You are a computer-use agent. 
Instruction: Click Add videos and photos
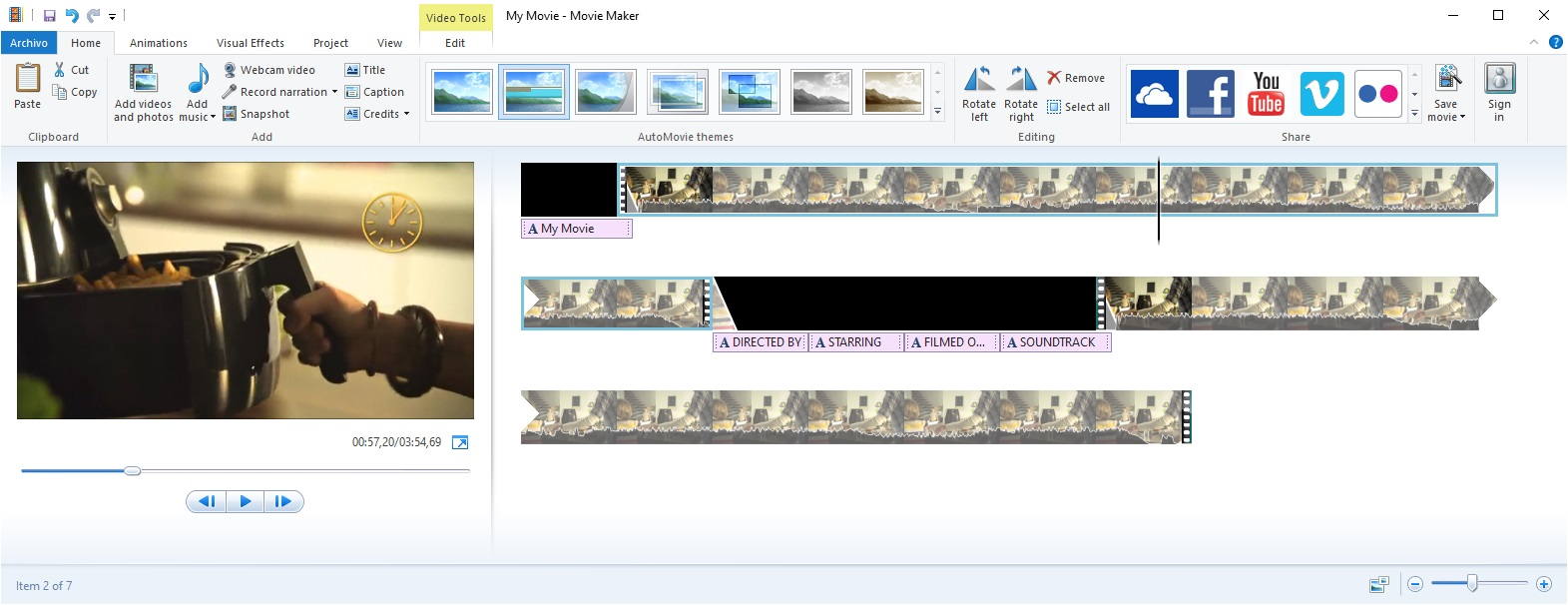(144, 93)
